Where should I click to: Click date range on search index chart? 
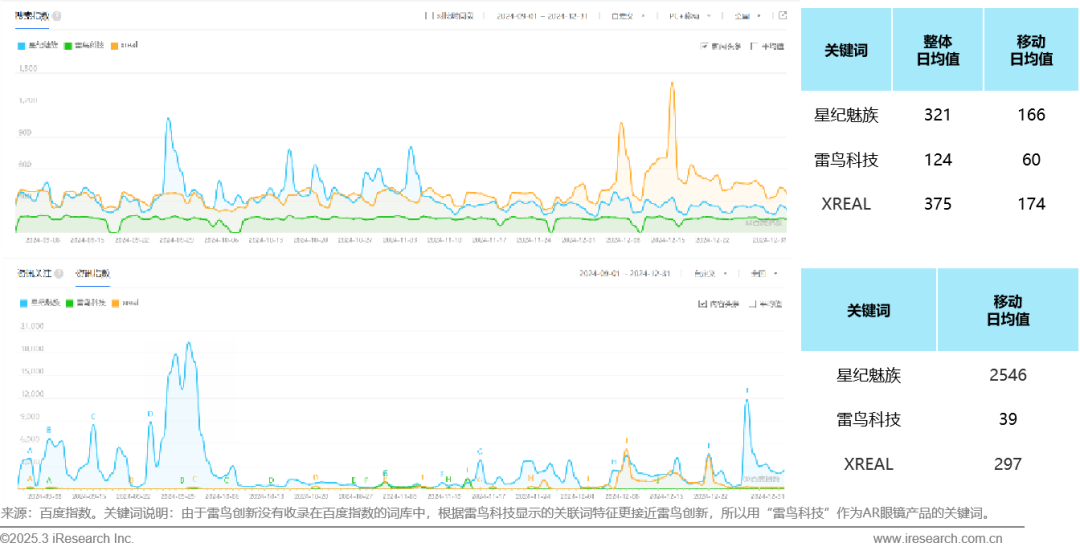(x=542, y=16)
